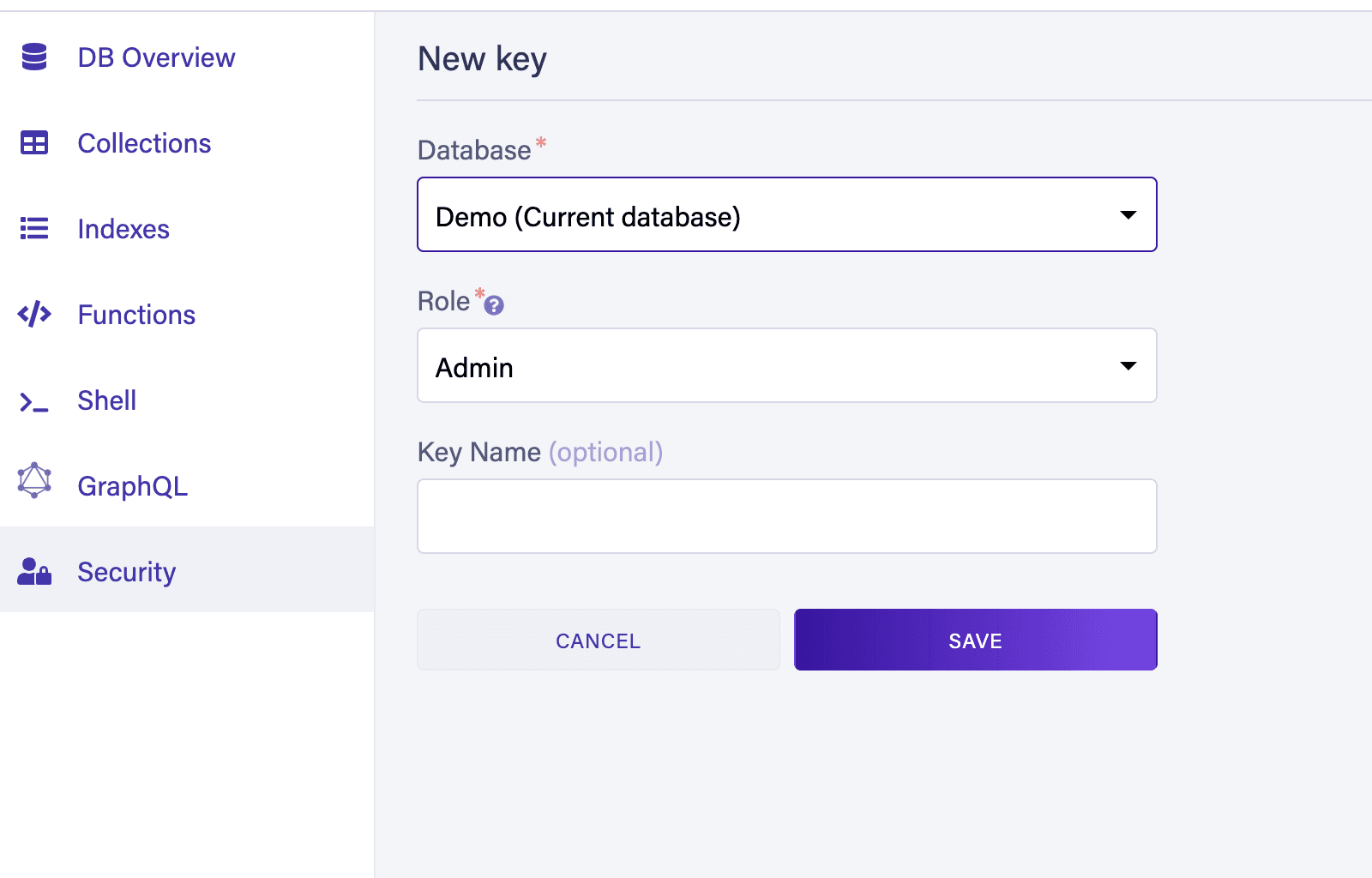This screenshot has width=1372, height=878.
Task: Show help for the Role field
Action: [494, 304]
